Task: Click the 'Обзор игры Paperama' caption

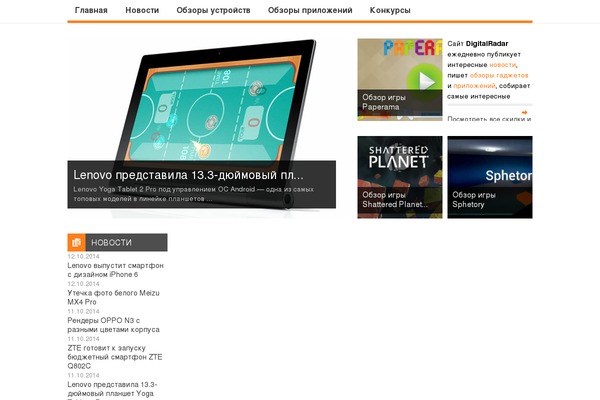Action: pyautogui.click(x=384, y=102)
